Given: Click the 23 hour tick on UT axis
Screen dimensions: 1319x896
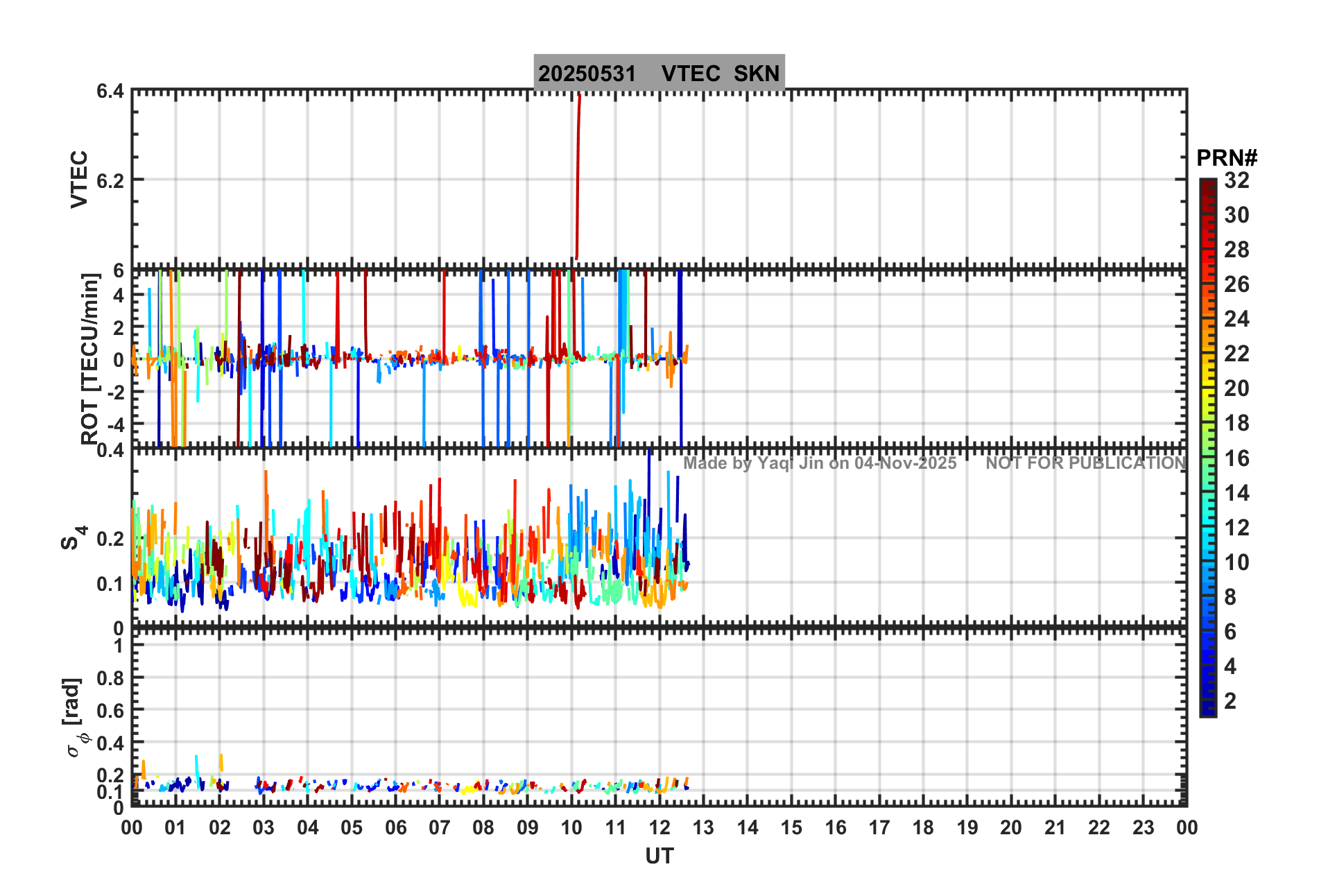Looking at the screenshot, I should [x=1143, y=827].
